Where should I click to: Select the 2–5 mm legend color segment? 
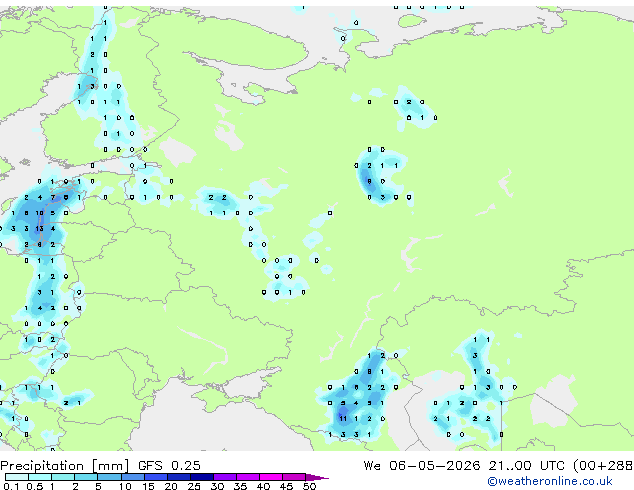click(x=86, y=477)
